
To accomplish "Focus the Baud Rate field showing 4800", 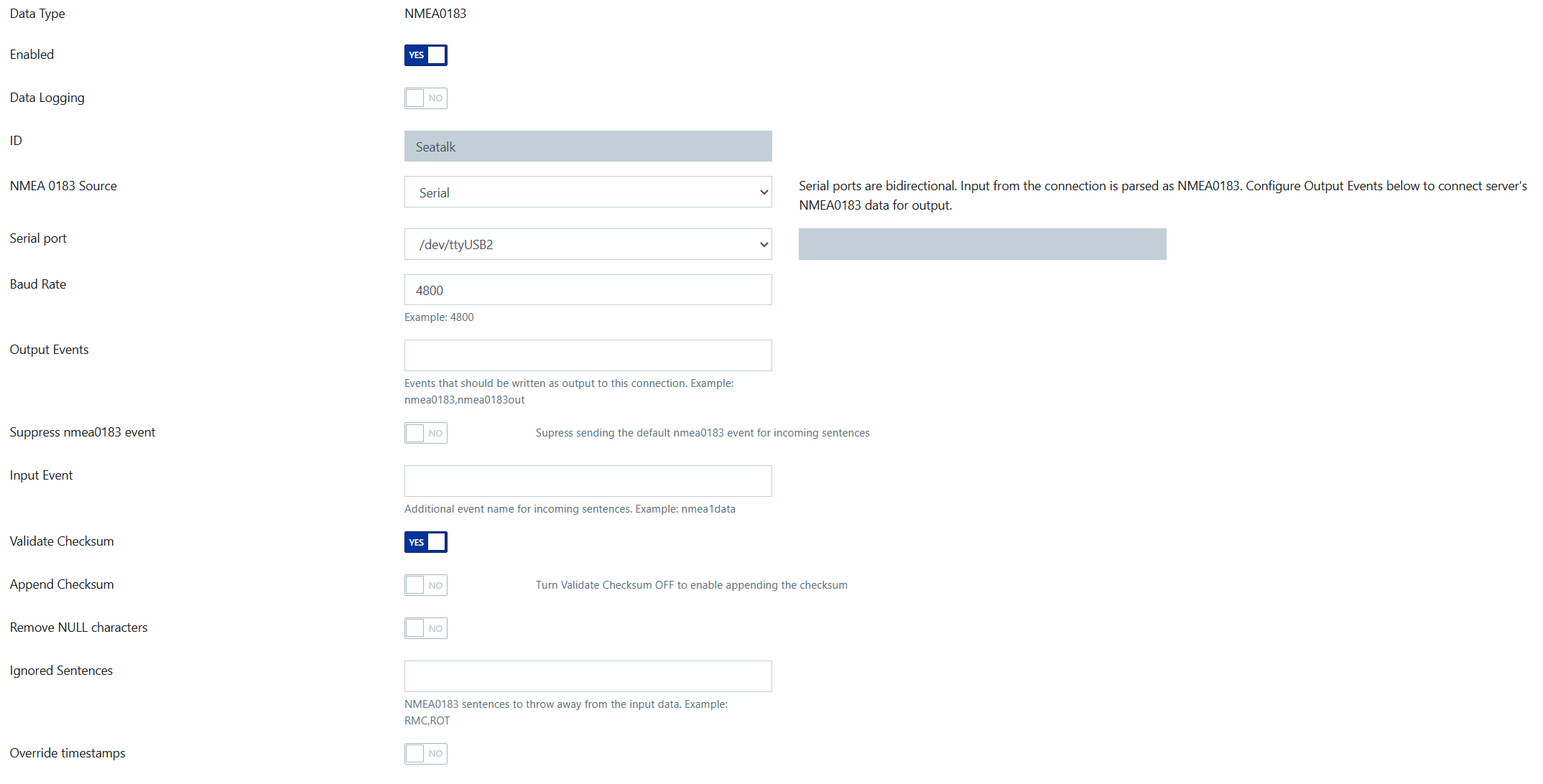I will pyautogui.click(x=588, y=290).
